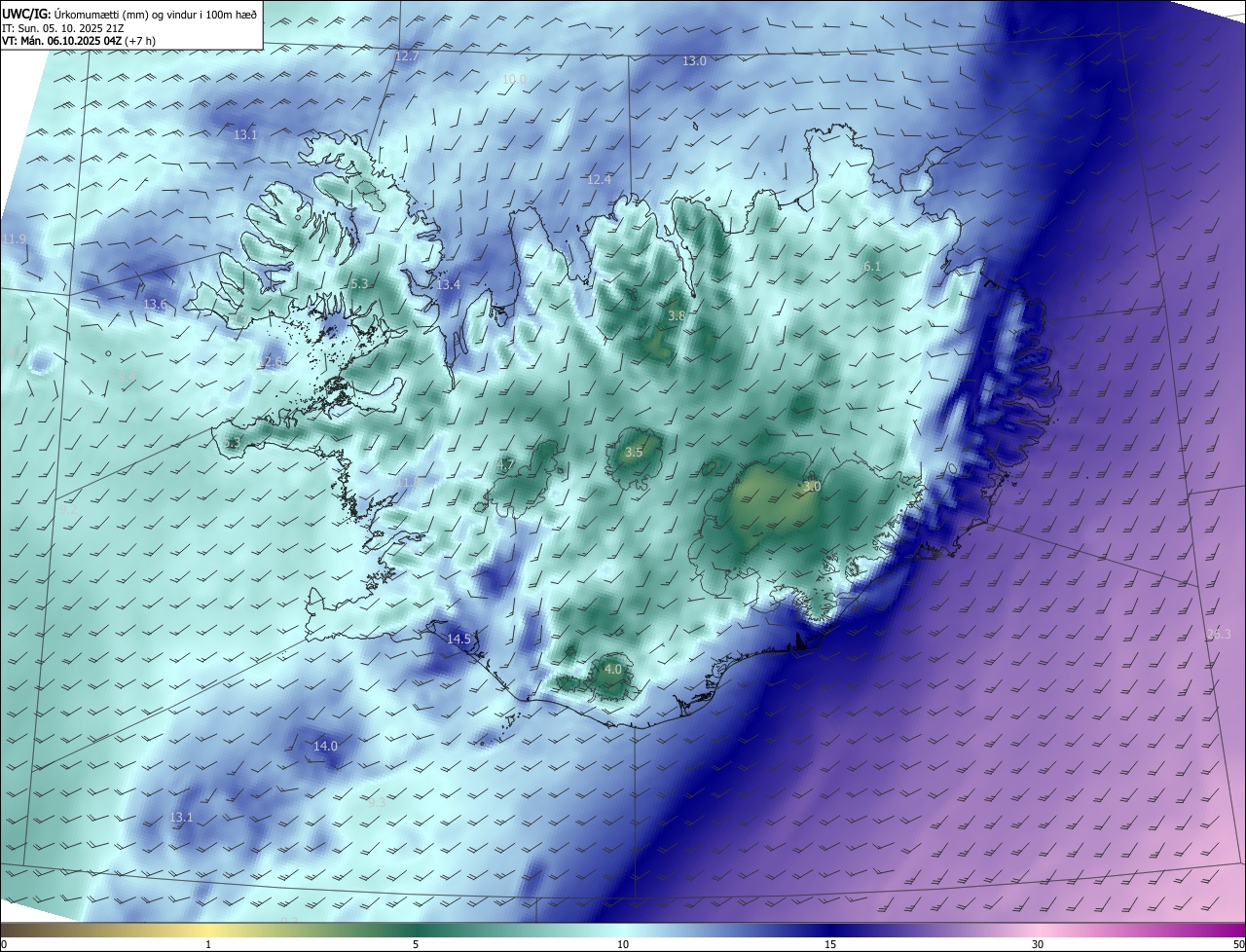
Task: Click the 6.1 value label
Action: coord(872,266)
